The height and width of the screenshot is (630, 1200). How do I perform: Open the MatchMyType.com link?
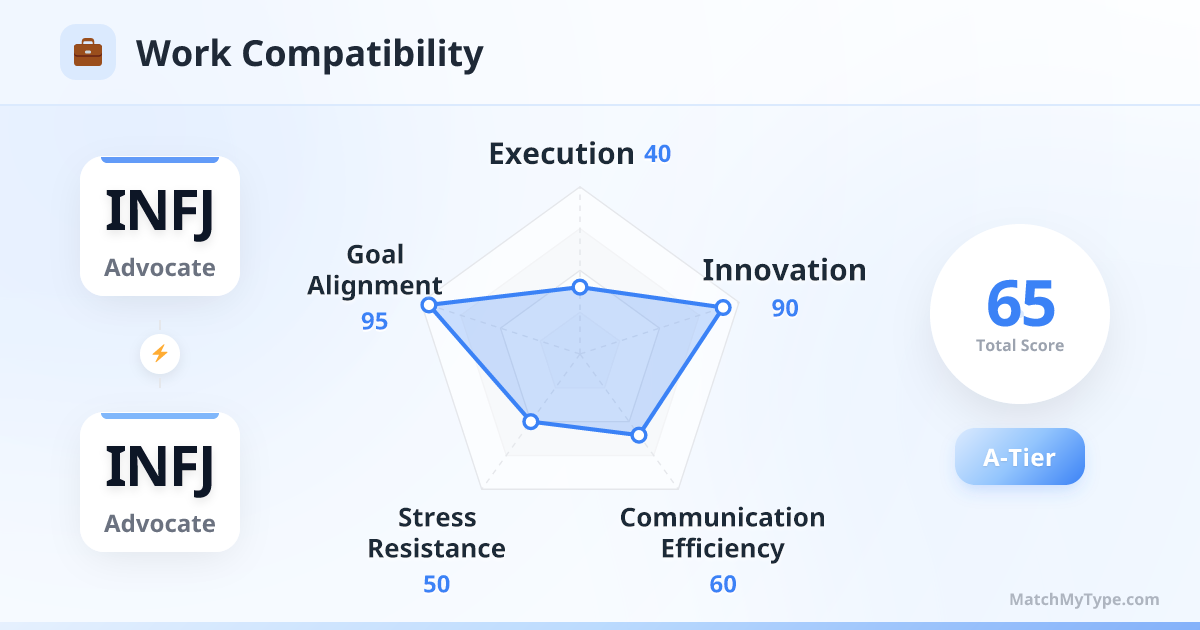[x=1084, y=600]
